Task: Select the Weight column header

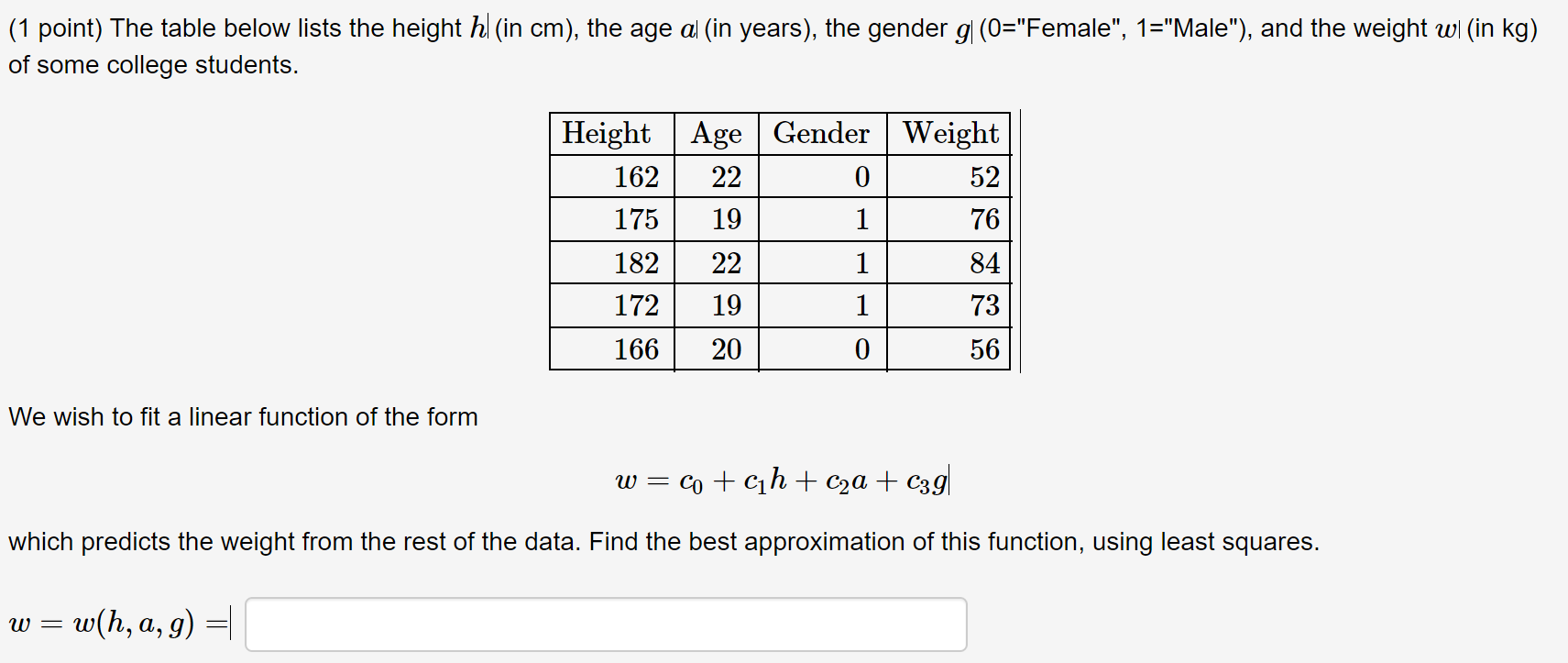Action: [948, 134]
